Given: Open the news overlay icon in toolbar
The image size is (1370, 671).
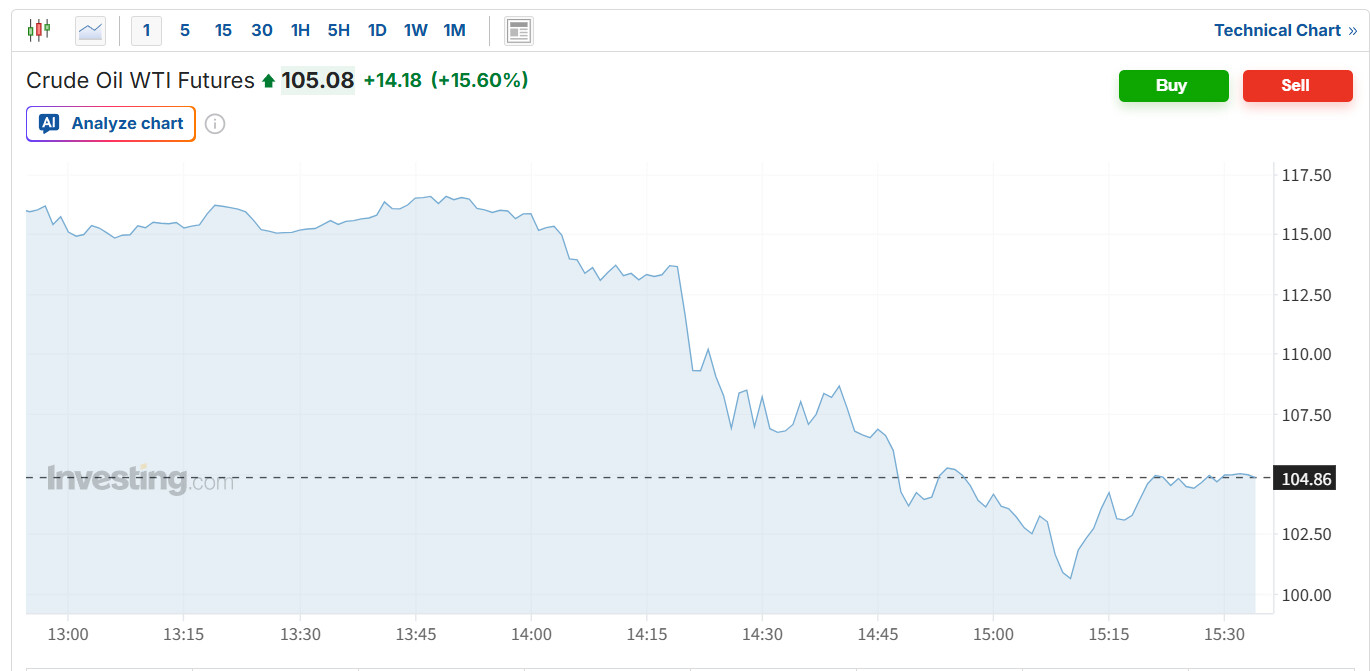Looking at the screenshot, I should pyautogui.click(x=518, y=31).
